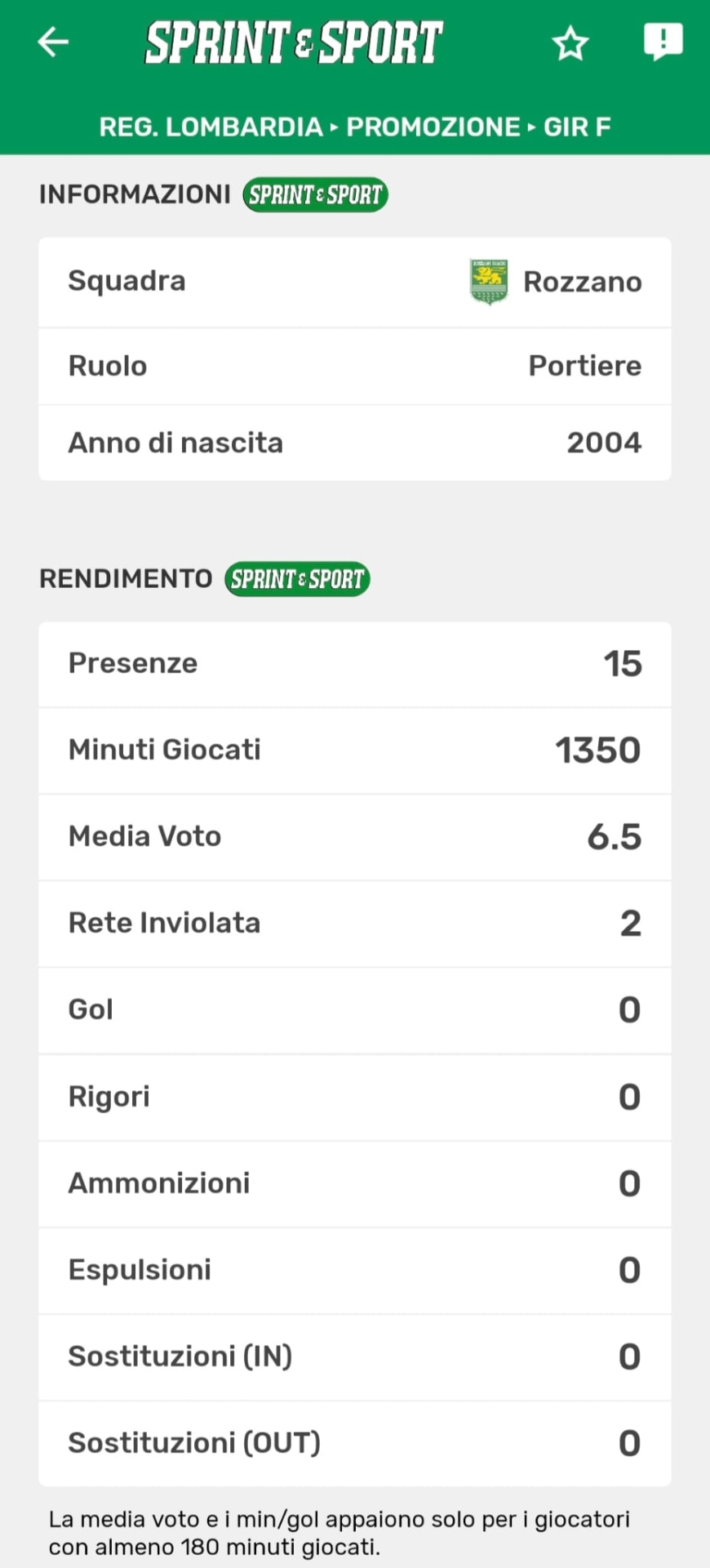The image size is (710, 1568).
Task: Tap the Sprint & Sport header logo
Action: click(294, 42)
